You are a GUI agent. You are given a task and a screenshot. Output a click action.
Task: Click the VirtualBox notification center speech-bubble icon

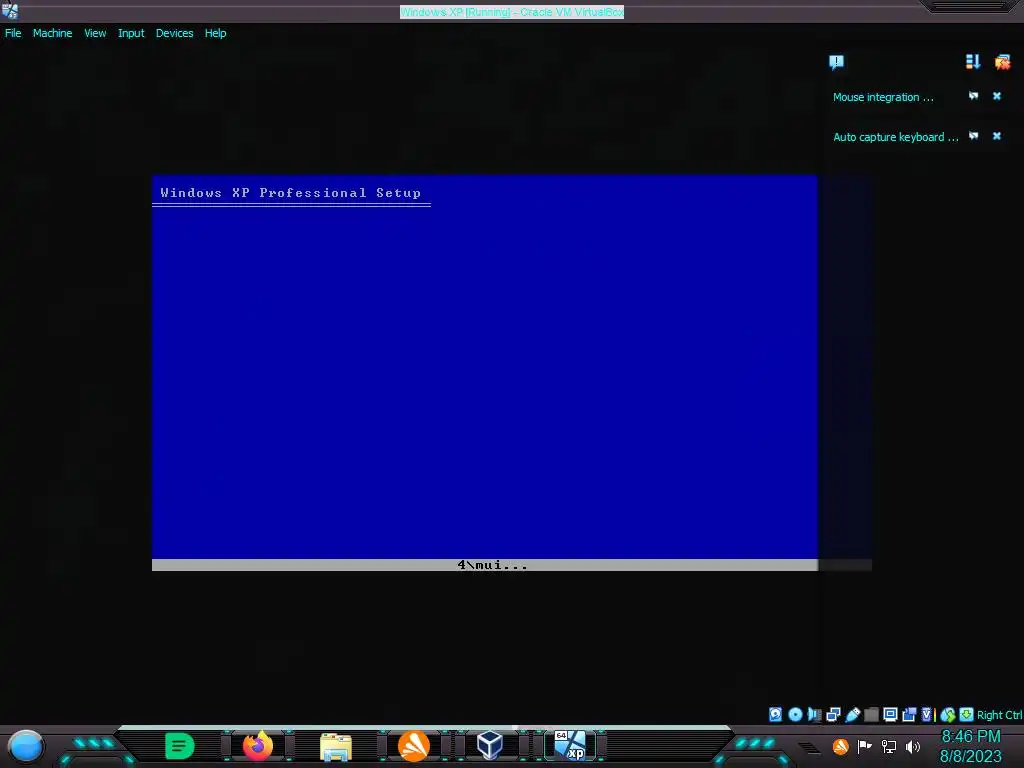(836, 62)
